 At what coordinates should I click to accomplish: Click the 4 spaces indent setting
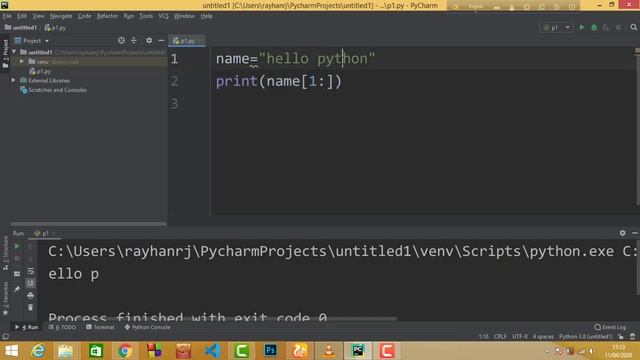543,337
